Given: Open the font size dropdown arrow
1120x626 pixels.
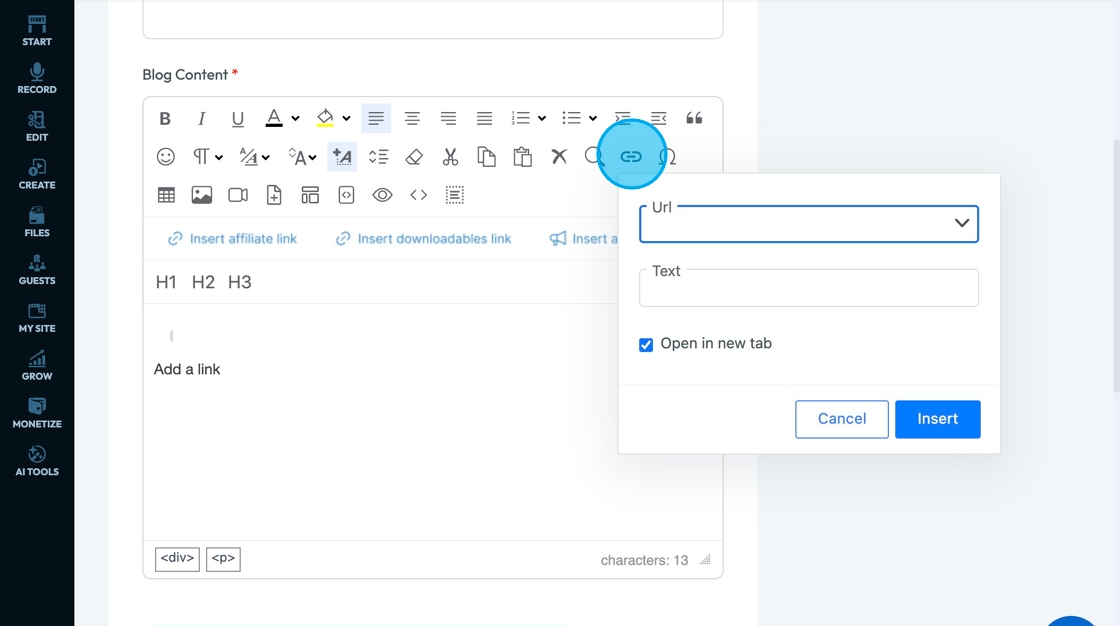Looking at the screenshot, I should pyautogui.click(x=313, y=157).
